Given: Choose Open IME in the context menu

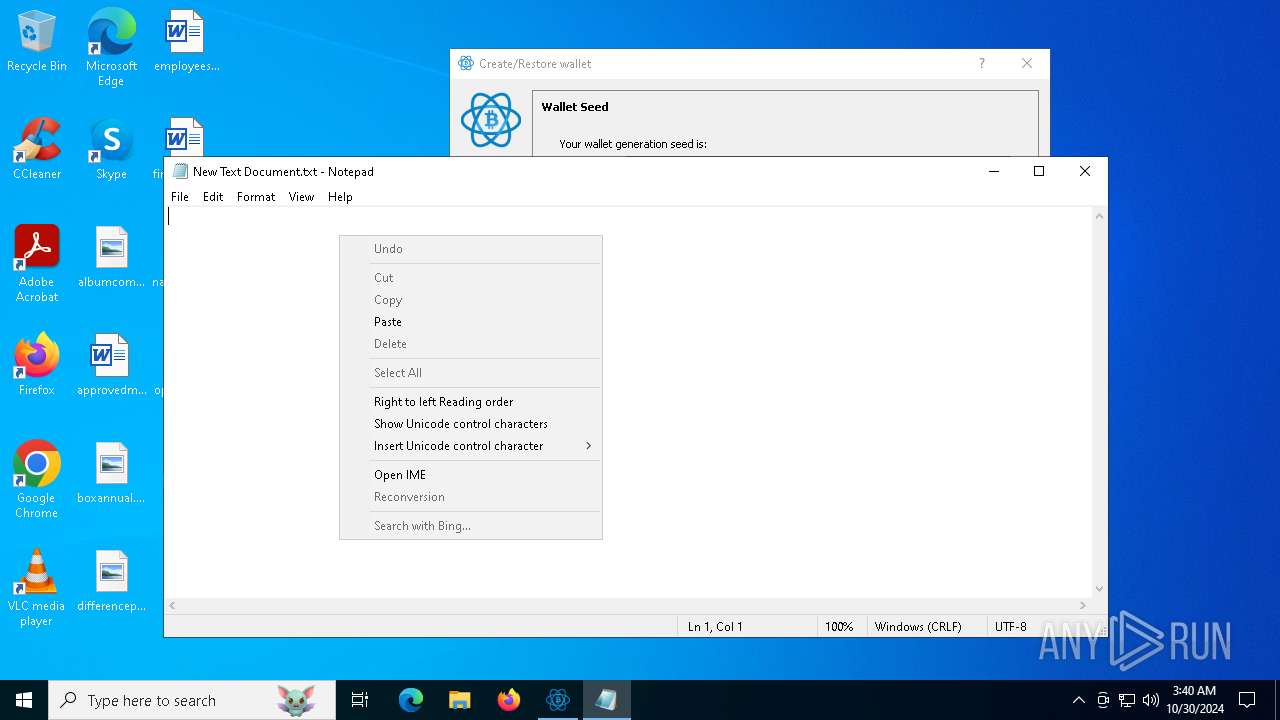Looking at the screenshot, I should click(x=471, y=475).
